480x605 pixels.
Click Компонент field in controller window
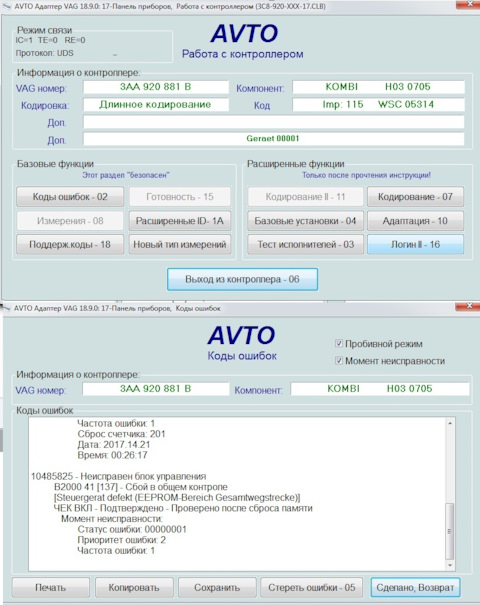[378, 87]
